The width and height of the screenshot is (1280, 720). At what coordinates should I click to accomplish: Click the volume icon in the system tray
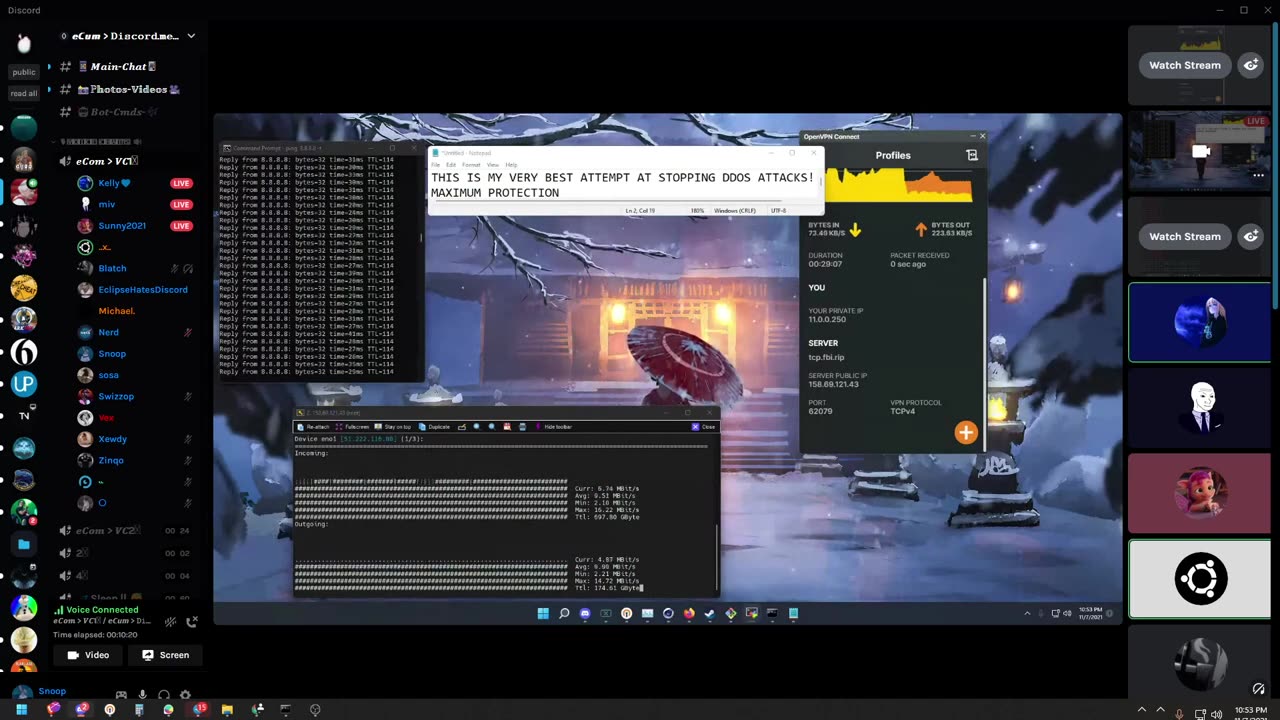coord(1217,714)
